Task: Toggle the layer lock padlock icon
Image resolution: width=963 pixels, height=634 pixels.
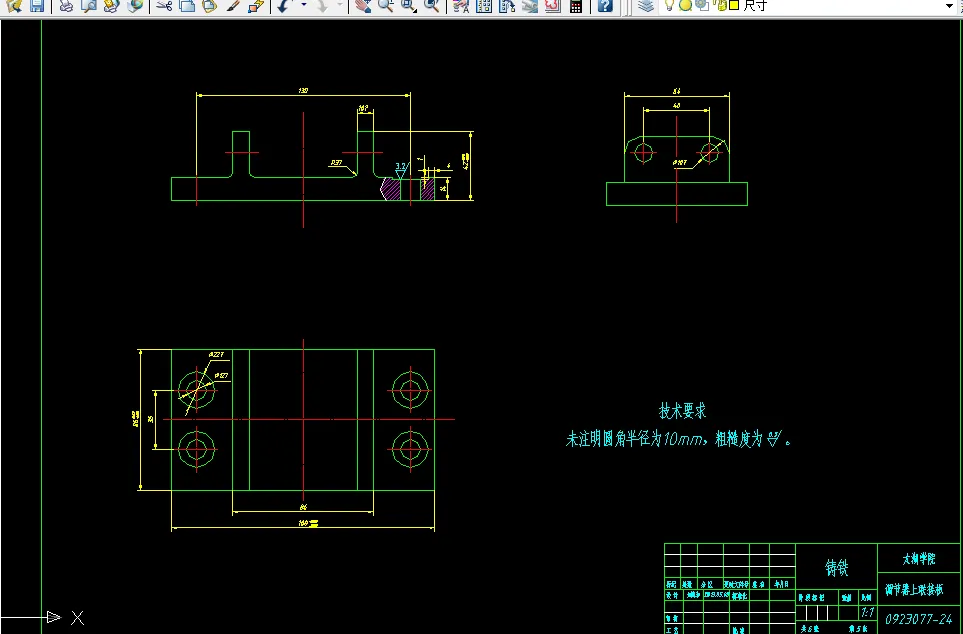Action: [721, 6]
